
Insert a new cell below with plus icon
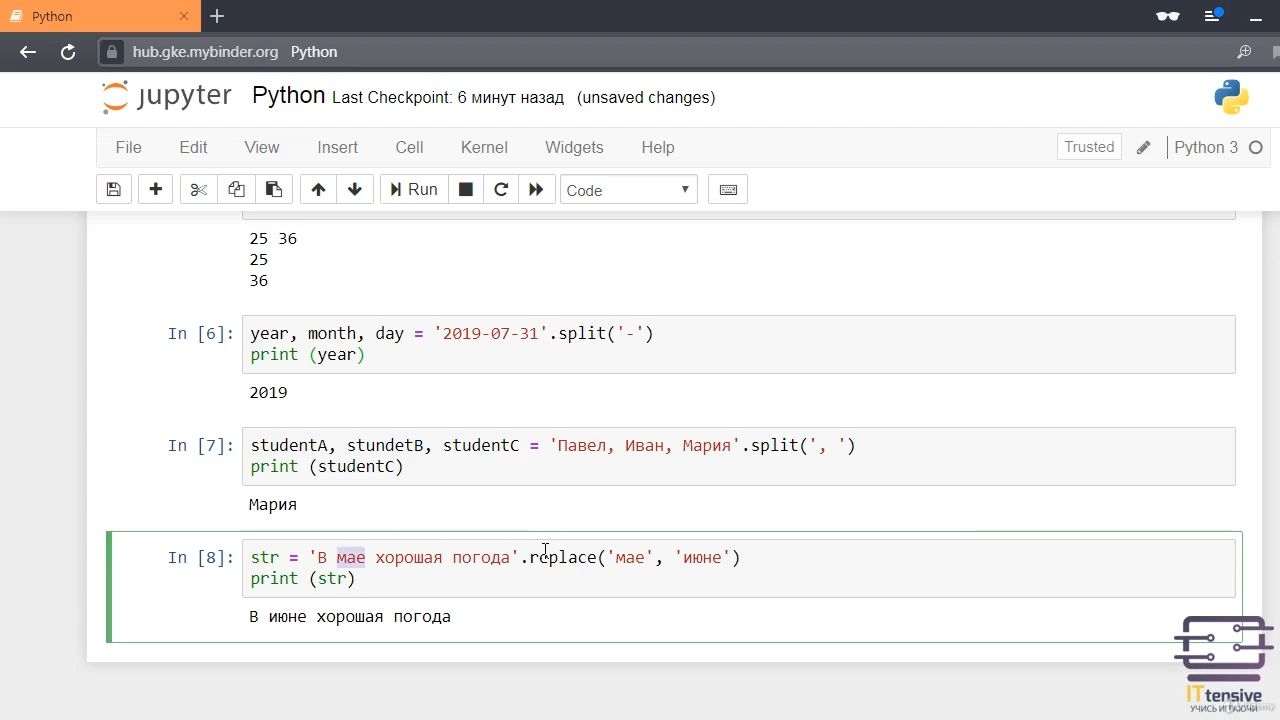pyautogui.click(x=155, y=190)
